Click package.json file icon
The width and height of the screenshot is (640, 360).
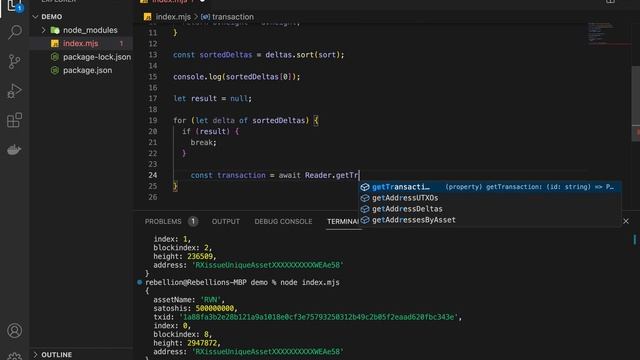coord(55,70)
